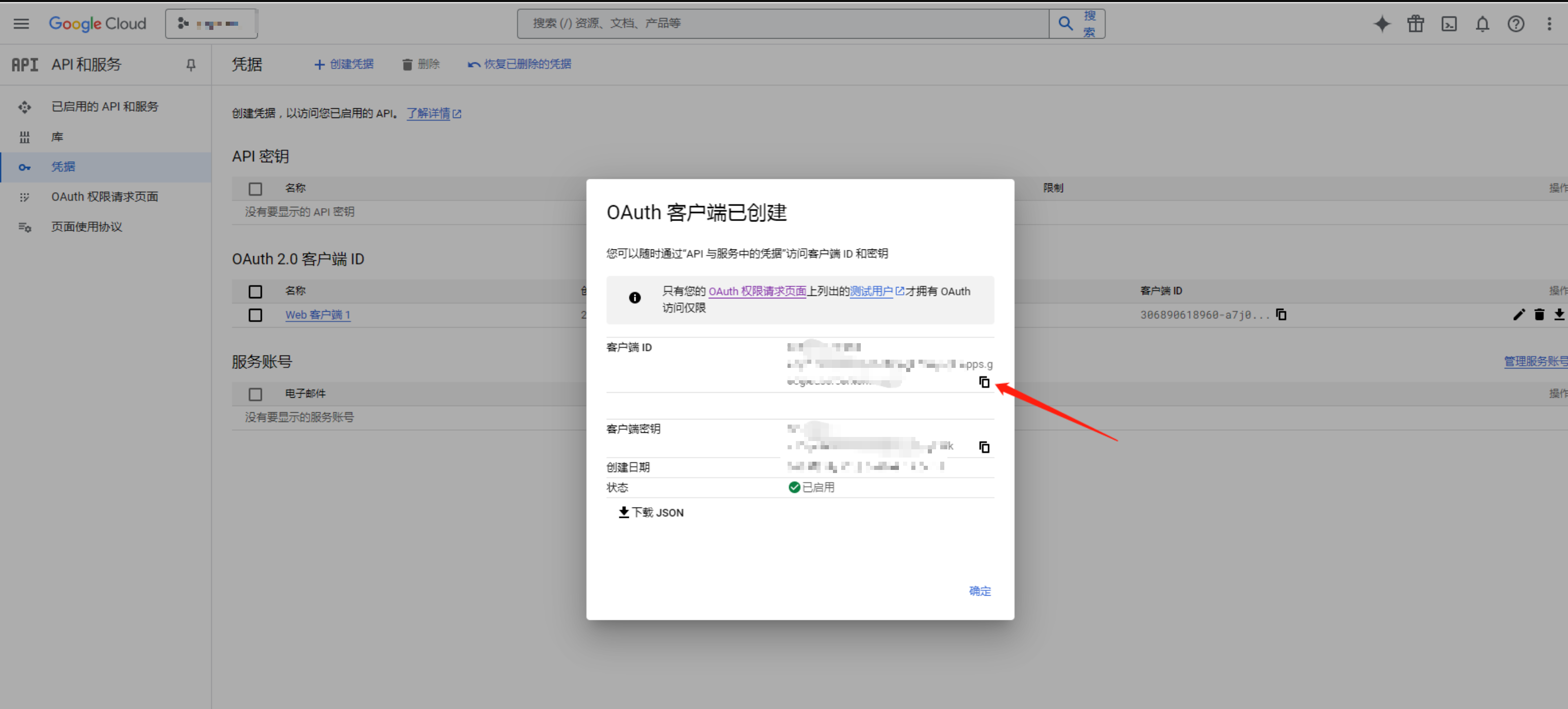This screenshot has width=1568, height=709.
Task: Copy client ID in the dialog
Action: tap(985, 382)
